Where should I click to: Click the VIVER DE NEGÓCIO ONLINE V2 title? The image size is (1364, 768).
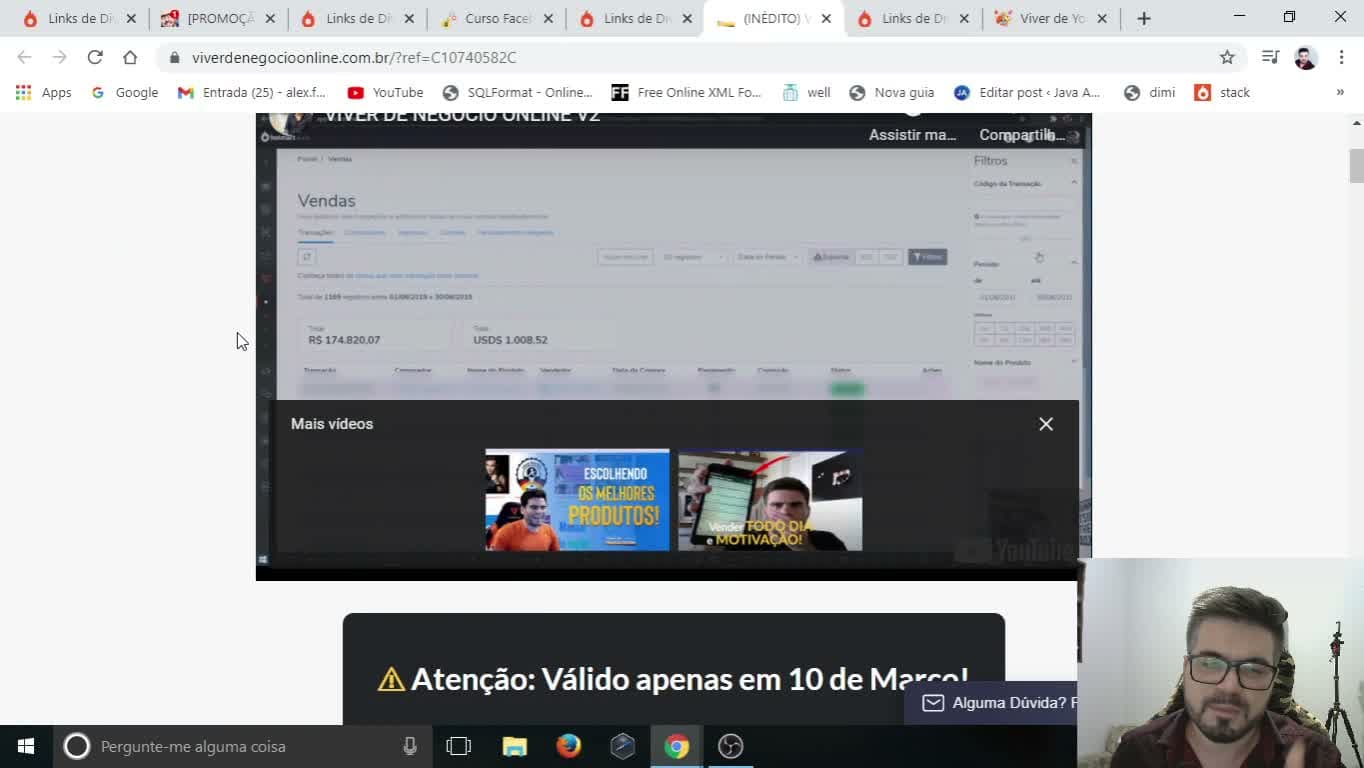pyautogui.click(x=462, y=116)
